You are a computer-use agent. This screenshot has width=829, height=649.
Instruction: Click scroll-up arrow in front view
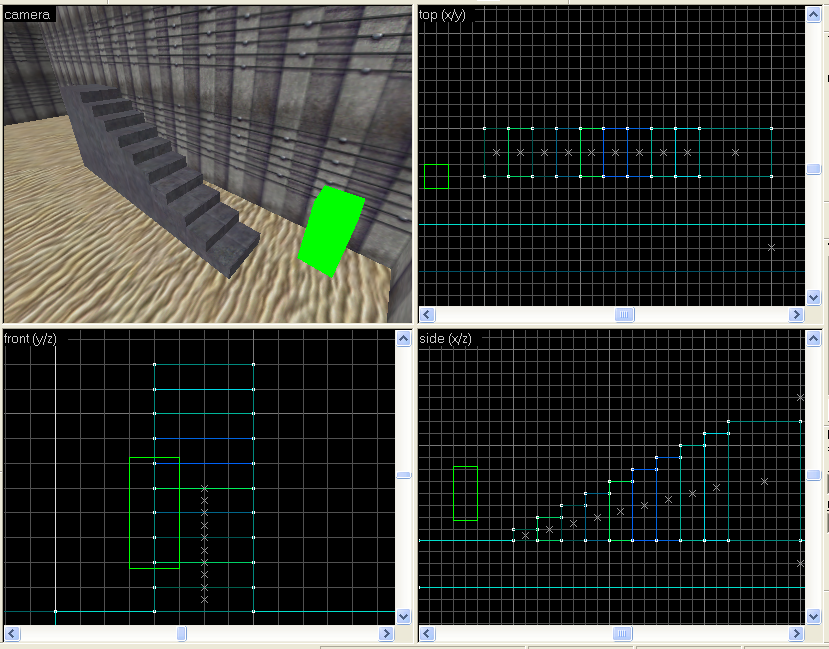[403, 339]
